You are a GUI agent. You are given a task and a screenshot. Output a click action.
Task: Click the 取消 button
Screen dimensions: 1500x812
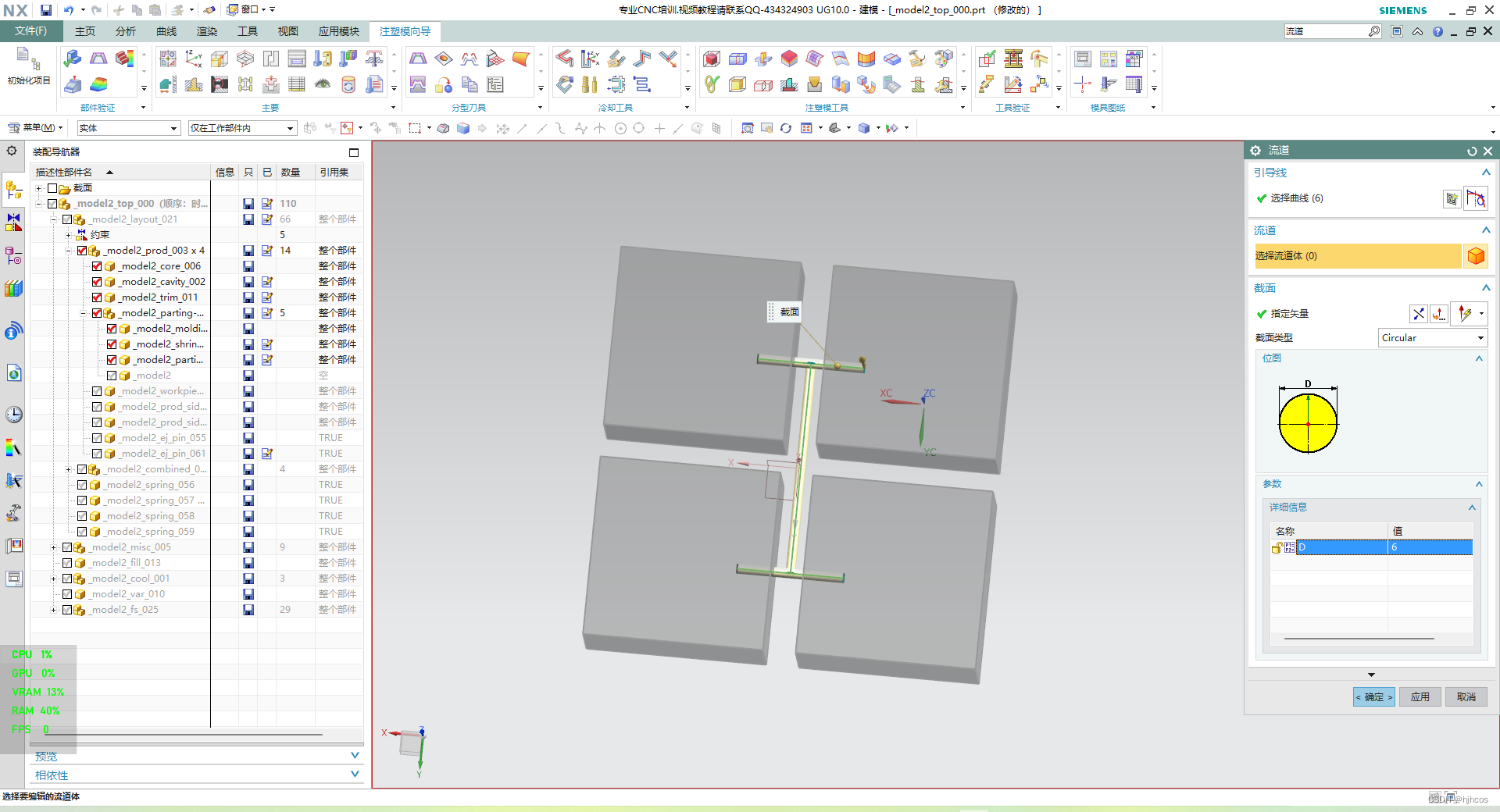click(x=1466, y=697)
